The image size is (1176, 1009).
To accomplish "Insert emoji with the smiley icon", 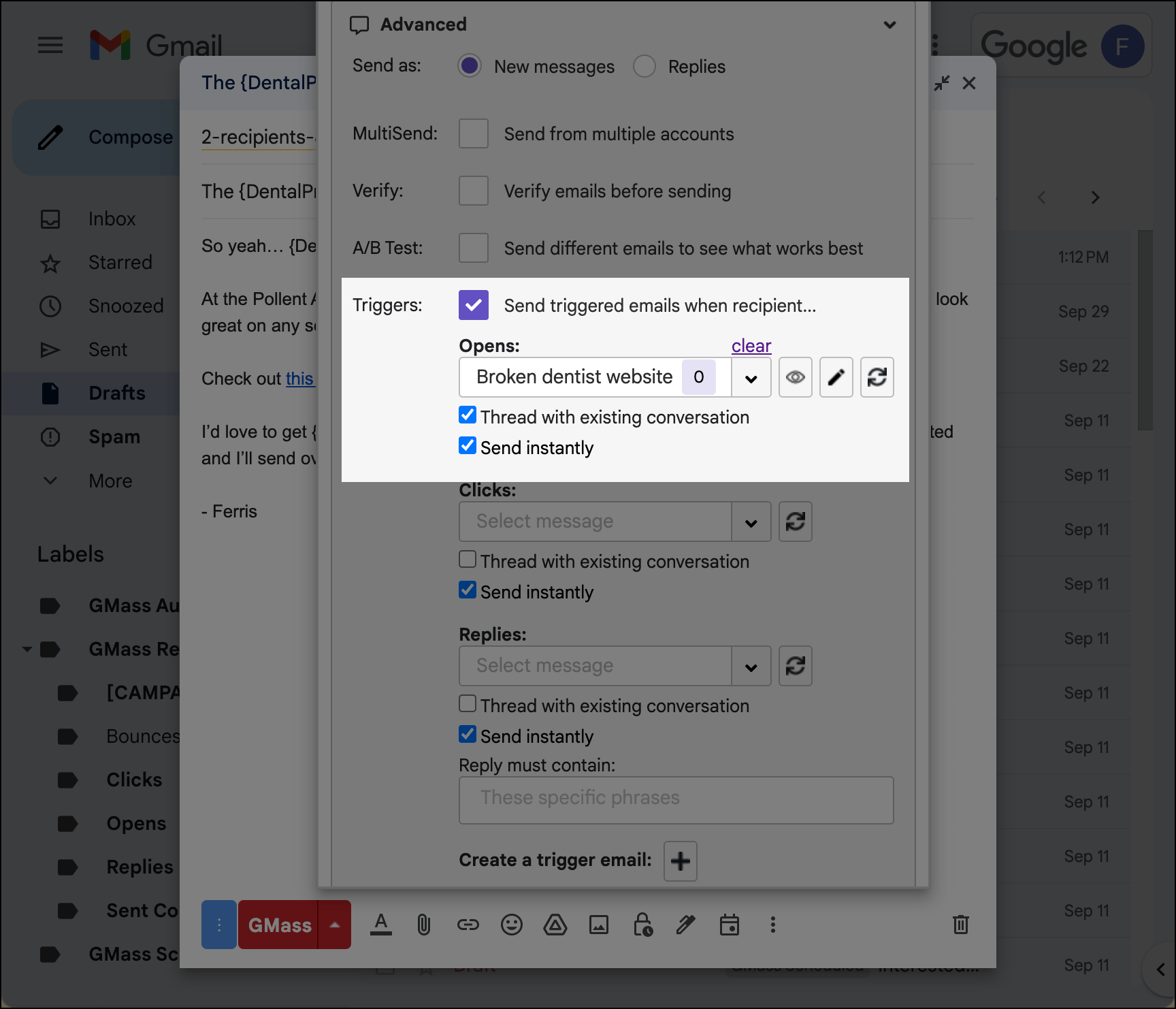I will click(512, 925).
